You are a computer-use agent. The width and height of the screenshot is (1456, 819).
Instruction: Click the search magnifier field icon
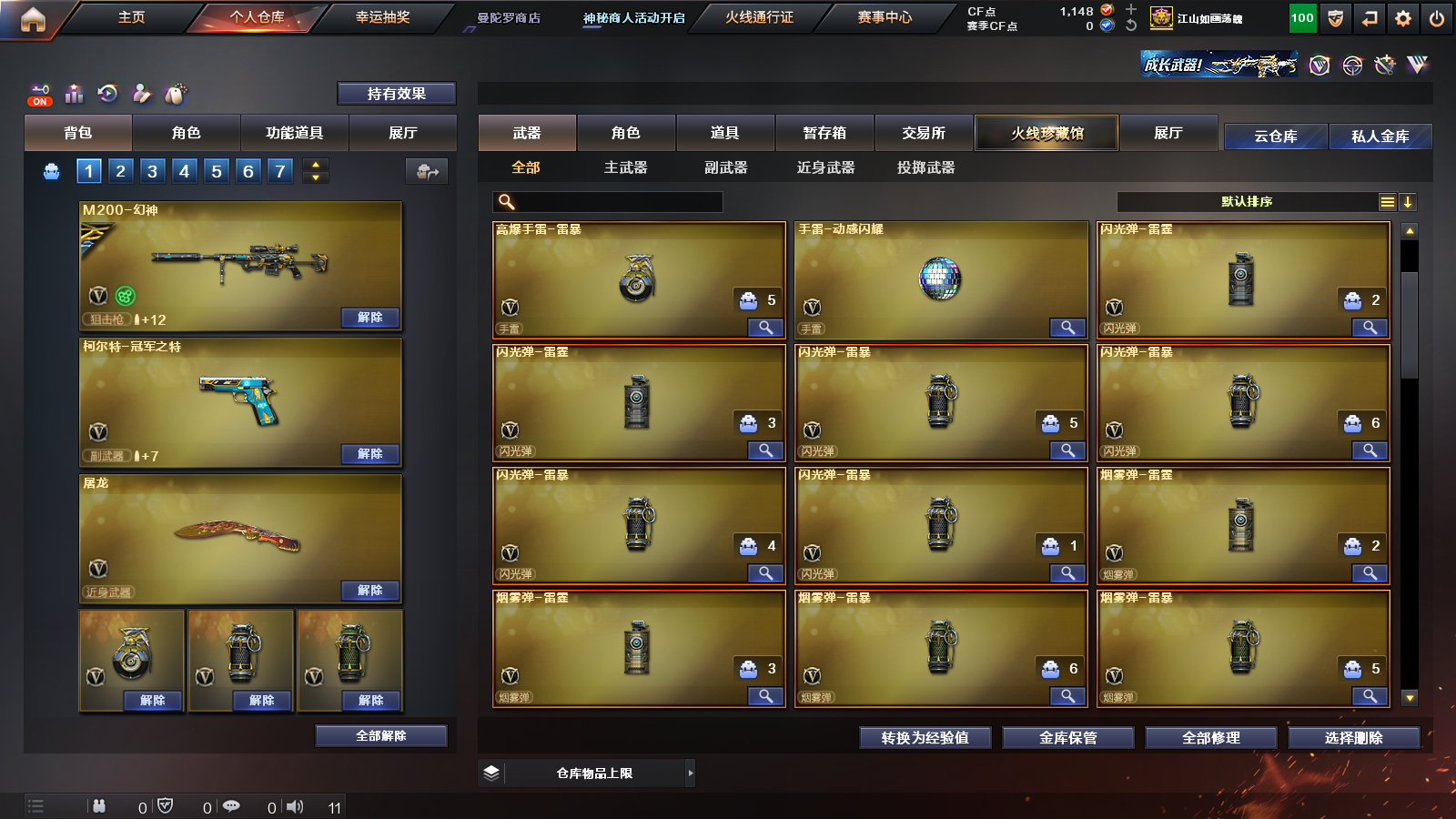(x=507, y=202)
